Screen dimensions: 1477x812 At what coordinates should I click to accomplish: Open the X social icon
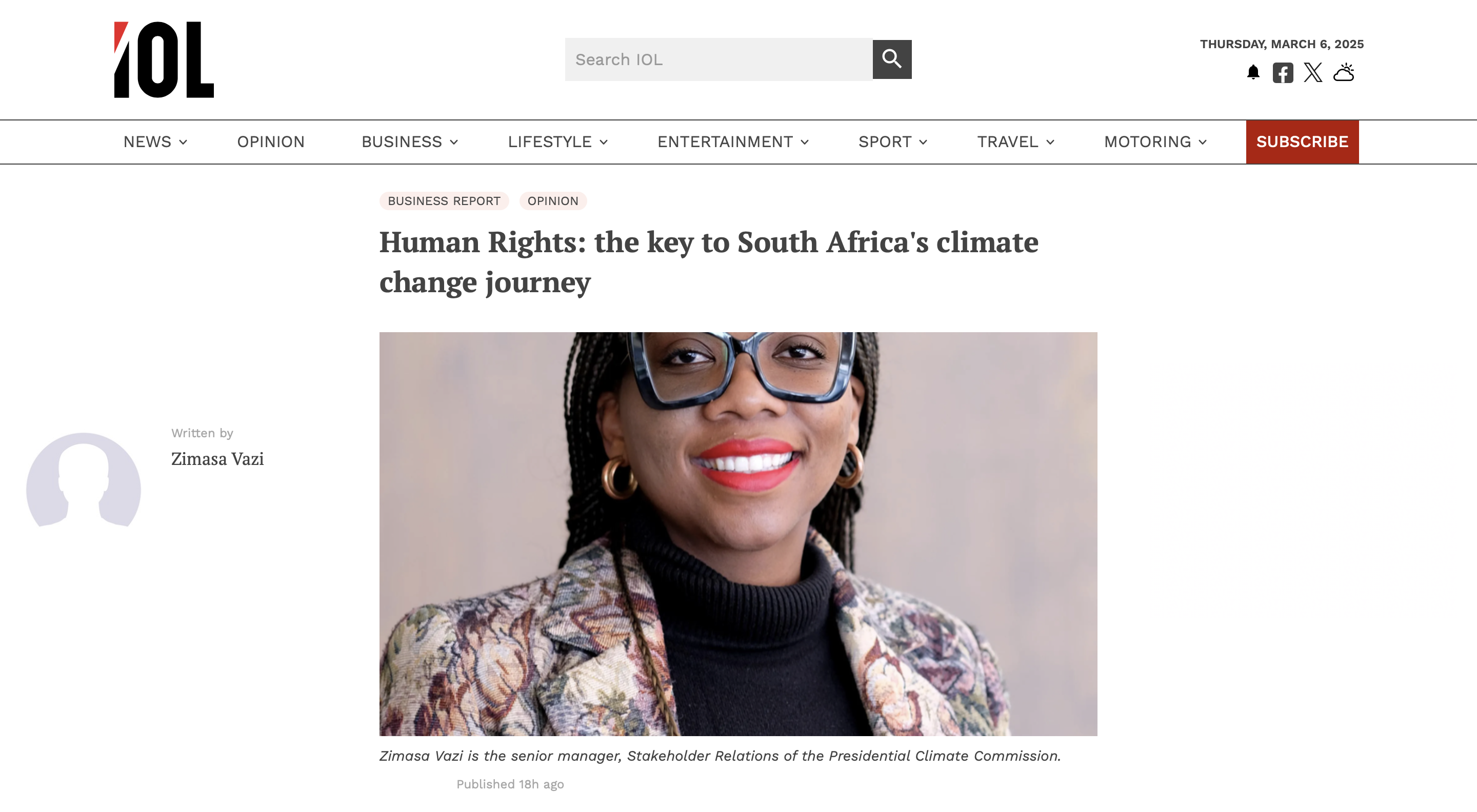click(x=1312, y=73)
